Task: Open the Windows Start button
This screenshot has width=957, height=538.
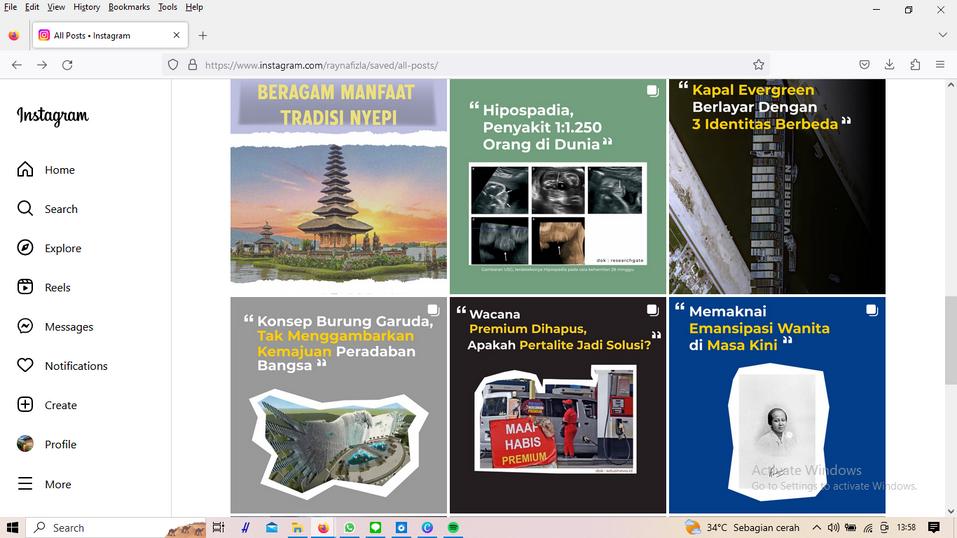Action: 12,528
